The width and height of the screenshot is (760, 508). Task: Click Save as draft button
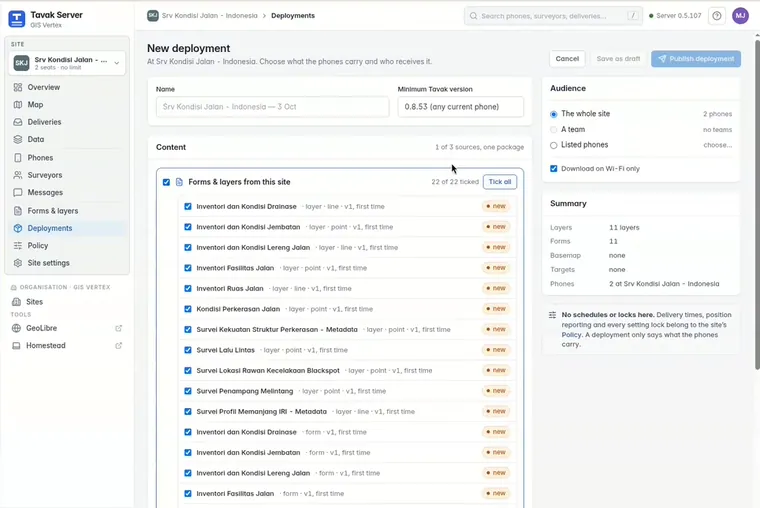tap(618, 59)
